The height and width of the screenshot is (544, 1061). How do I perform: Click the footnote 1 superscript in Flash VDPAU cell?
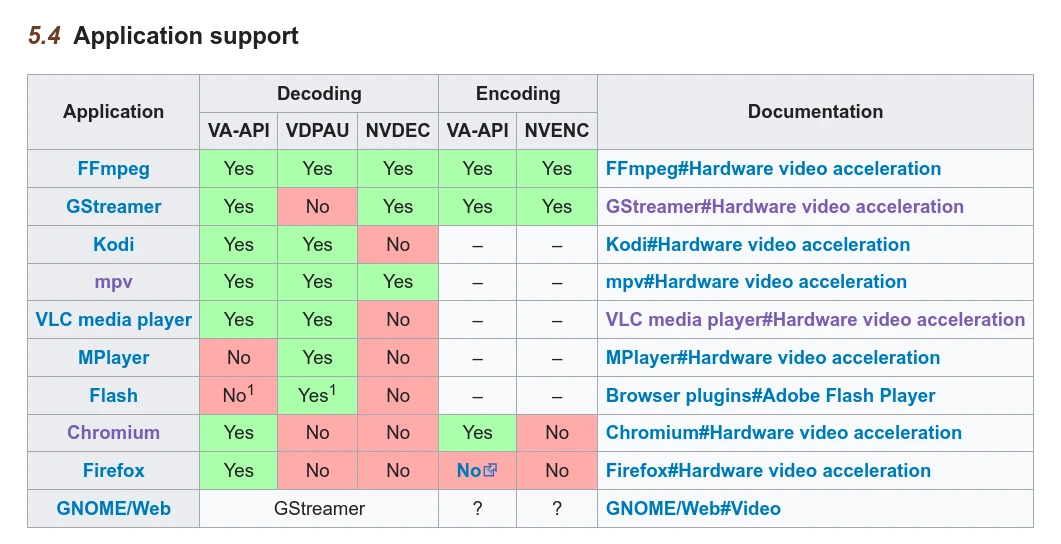coord(333,390)
